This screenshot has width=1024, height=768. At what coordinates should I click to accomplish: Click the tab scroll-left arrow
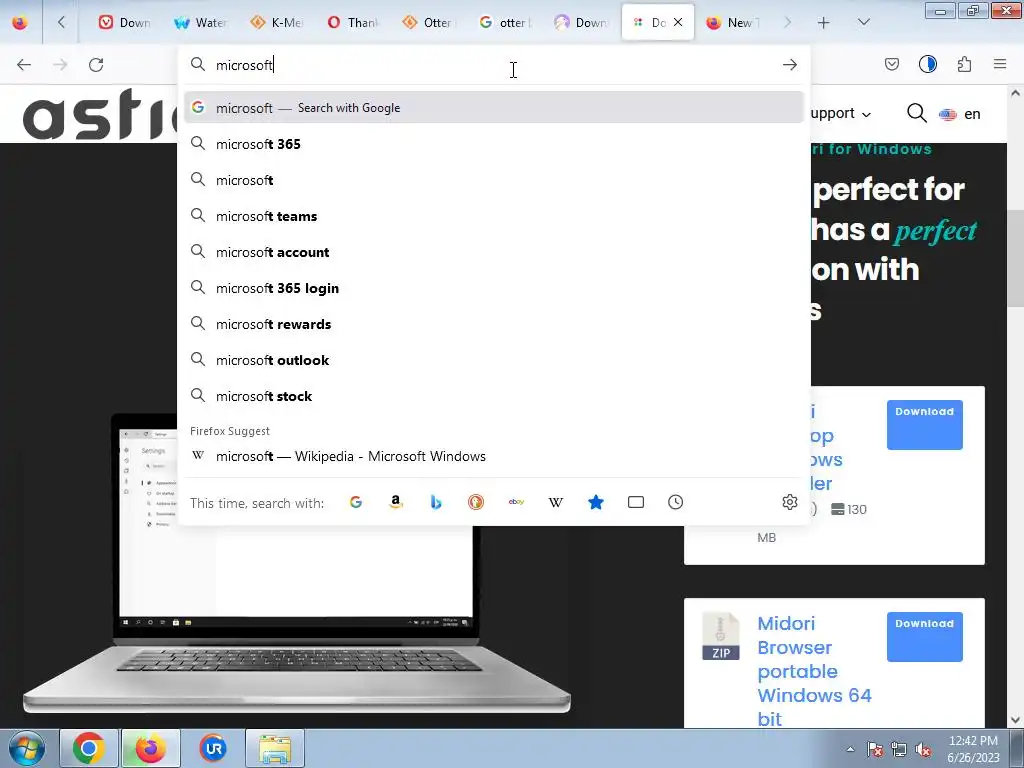point(61,22)
